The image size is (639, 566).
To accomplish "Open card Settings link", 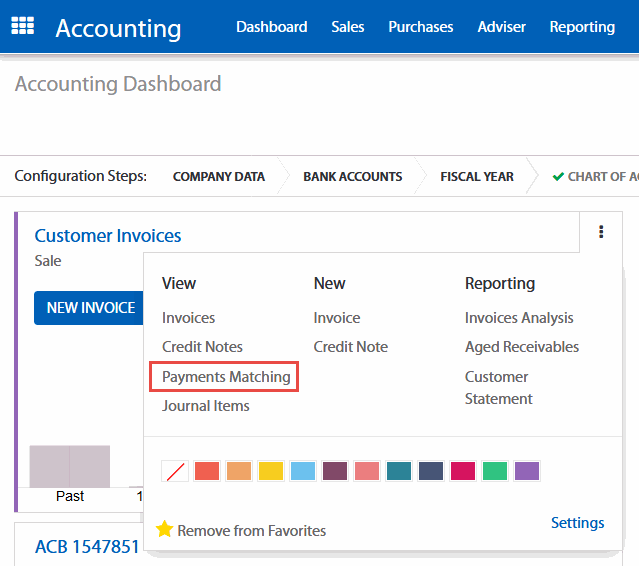I will (x=577, y=523).
